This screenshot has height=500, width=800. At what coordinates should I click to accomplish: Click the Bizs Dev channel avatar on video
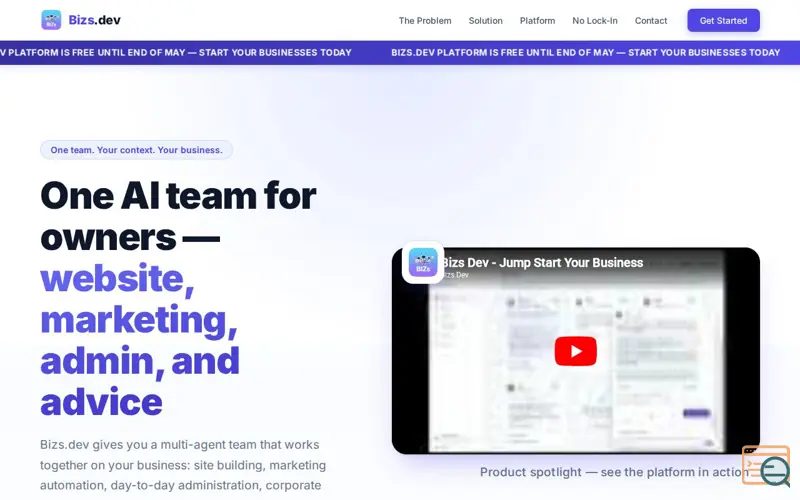click(423, 262)
